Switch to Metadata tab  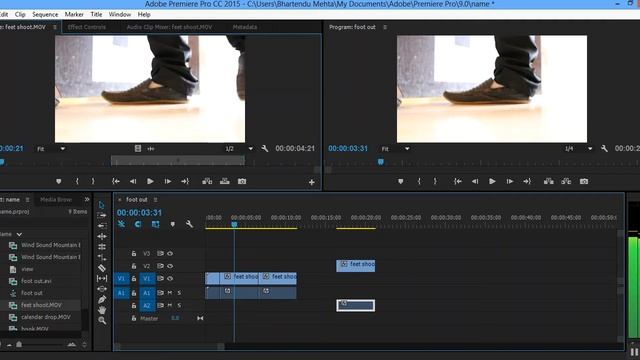(245, 27)
